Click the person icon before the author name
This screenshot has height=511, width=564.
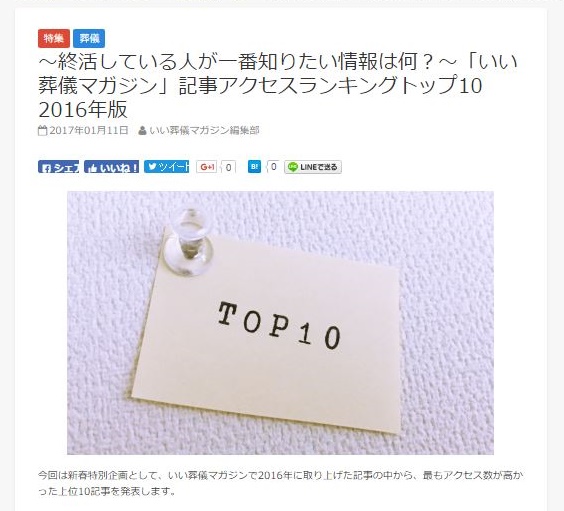pyautogui.click(x=142, y=130)
